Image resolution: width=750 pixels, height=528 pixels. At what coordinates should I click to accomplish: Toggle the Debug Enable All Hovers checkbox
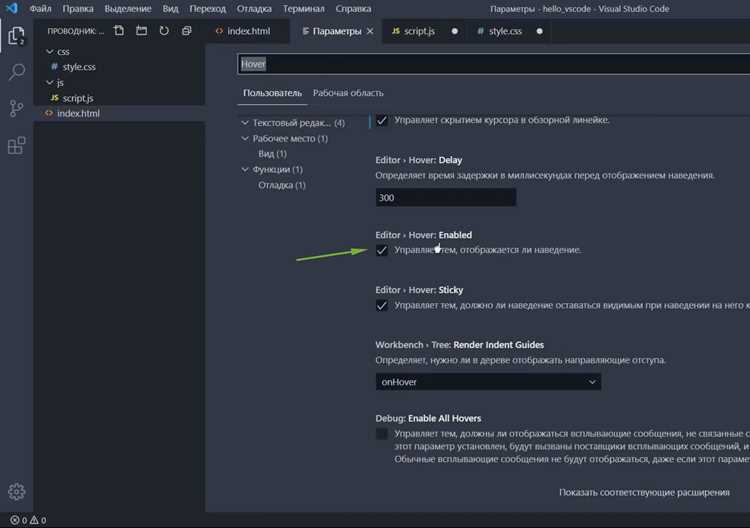point(382,434)
